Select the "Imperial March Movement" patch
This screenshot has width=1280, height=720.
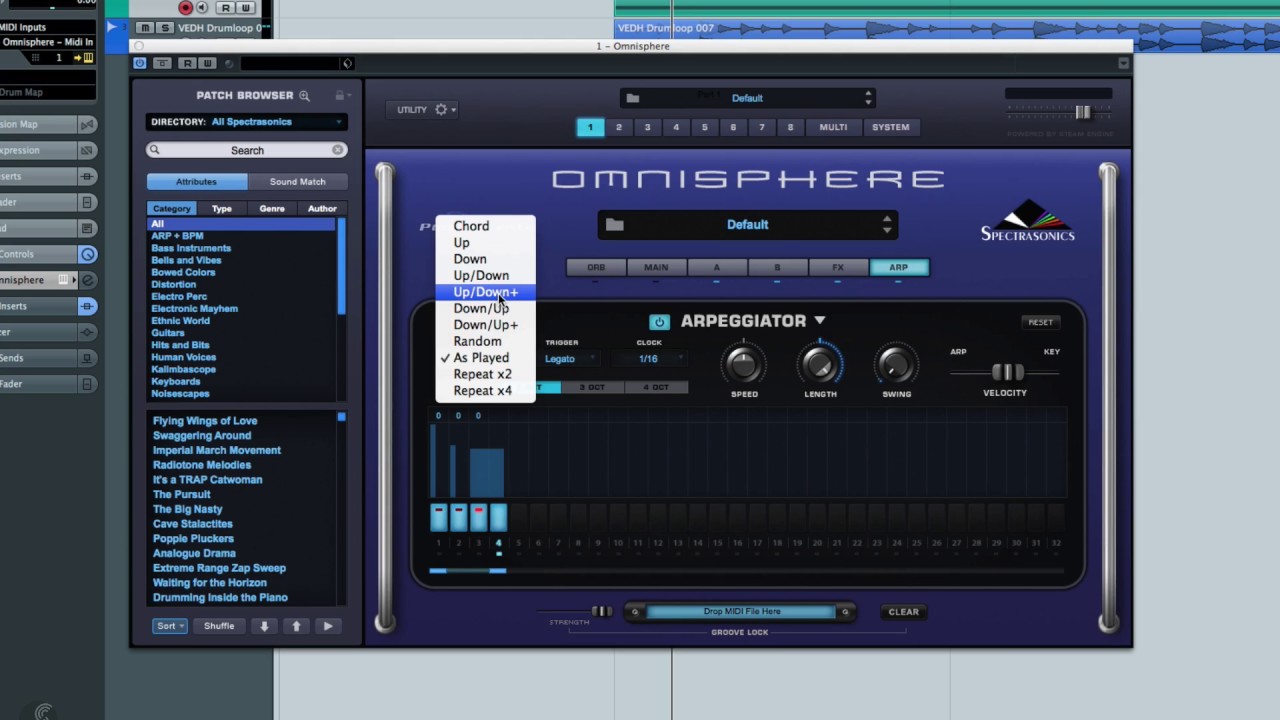[x=217, y=450]
